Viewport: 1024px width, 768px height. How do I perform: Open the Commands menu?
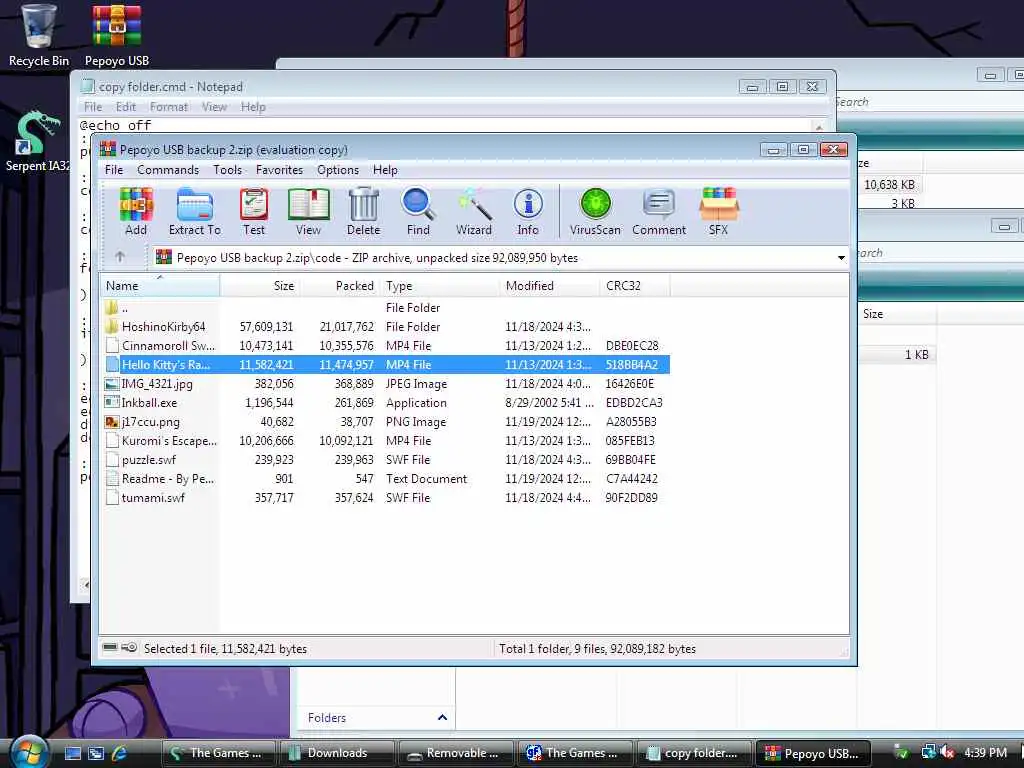click(x=168, y=170)
